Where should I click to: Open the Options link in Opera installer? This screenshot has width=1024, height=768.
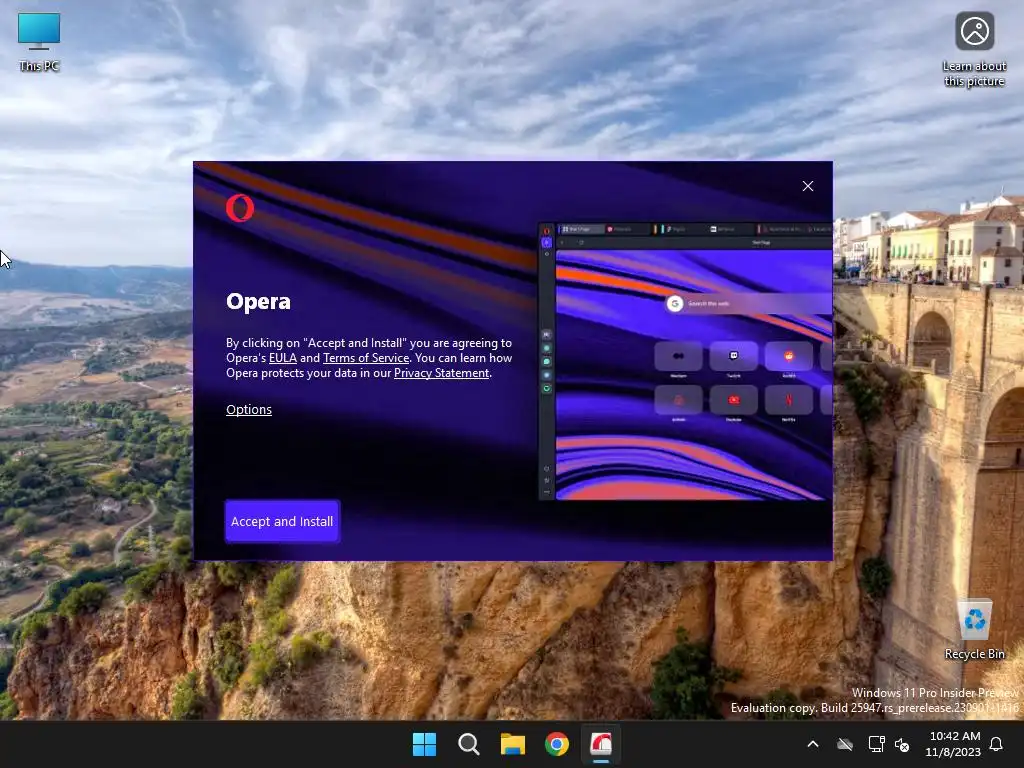coord(249,409)
